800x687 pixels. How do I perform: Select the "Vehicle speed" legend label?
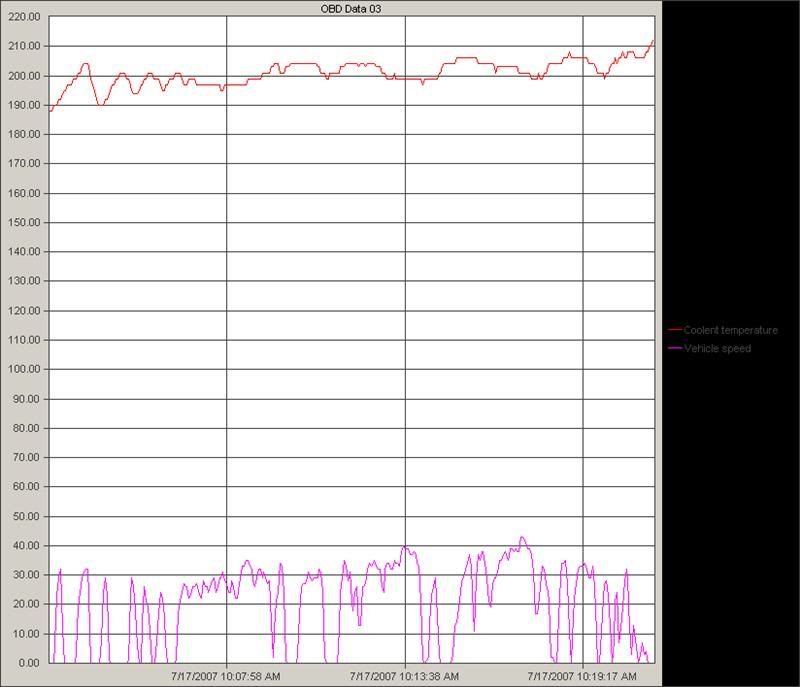pos(717,349)
